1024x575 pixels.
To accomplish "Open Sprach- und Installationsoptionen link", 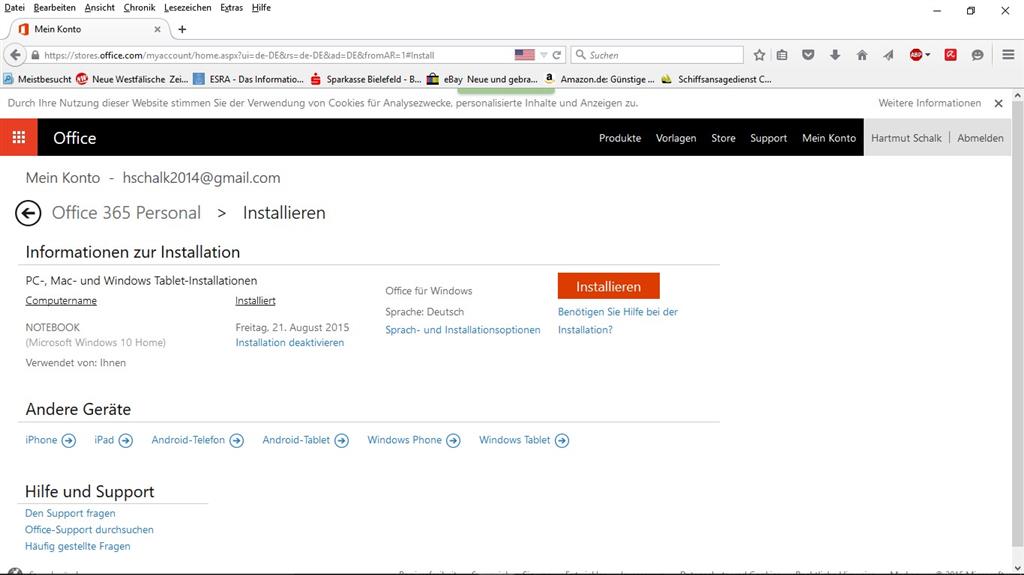I will click(462, 330).
